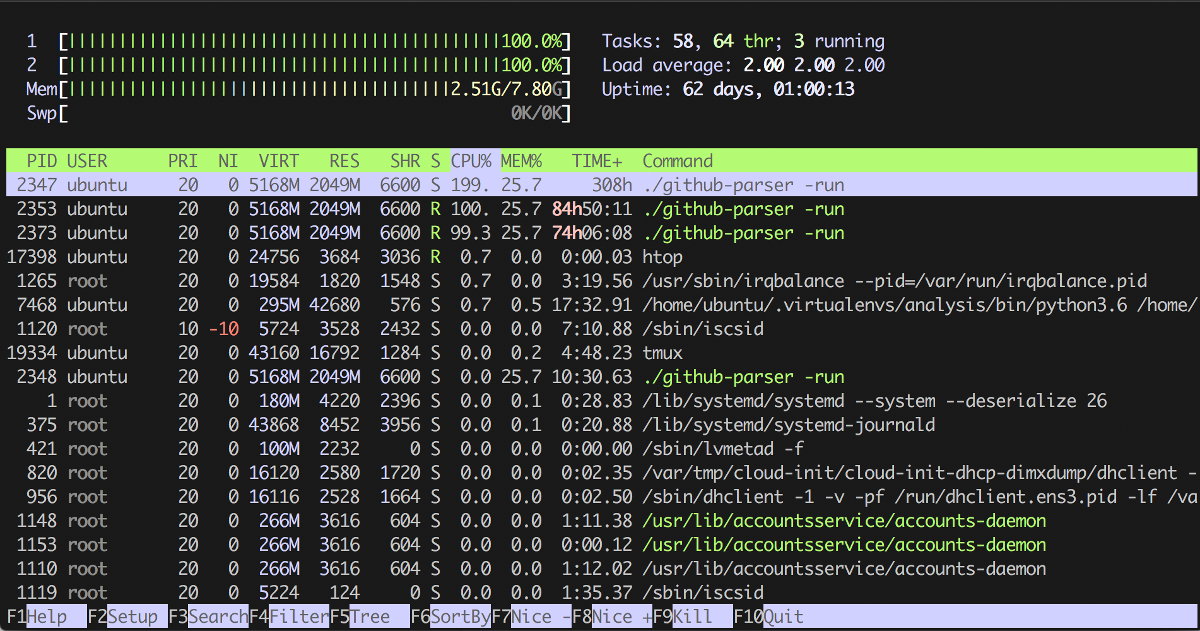Select the htop process row
The height and width of the screenshot is (631, 1200).
point(600,257)
